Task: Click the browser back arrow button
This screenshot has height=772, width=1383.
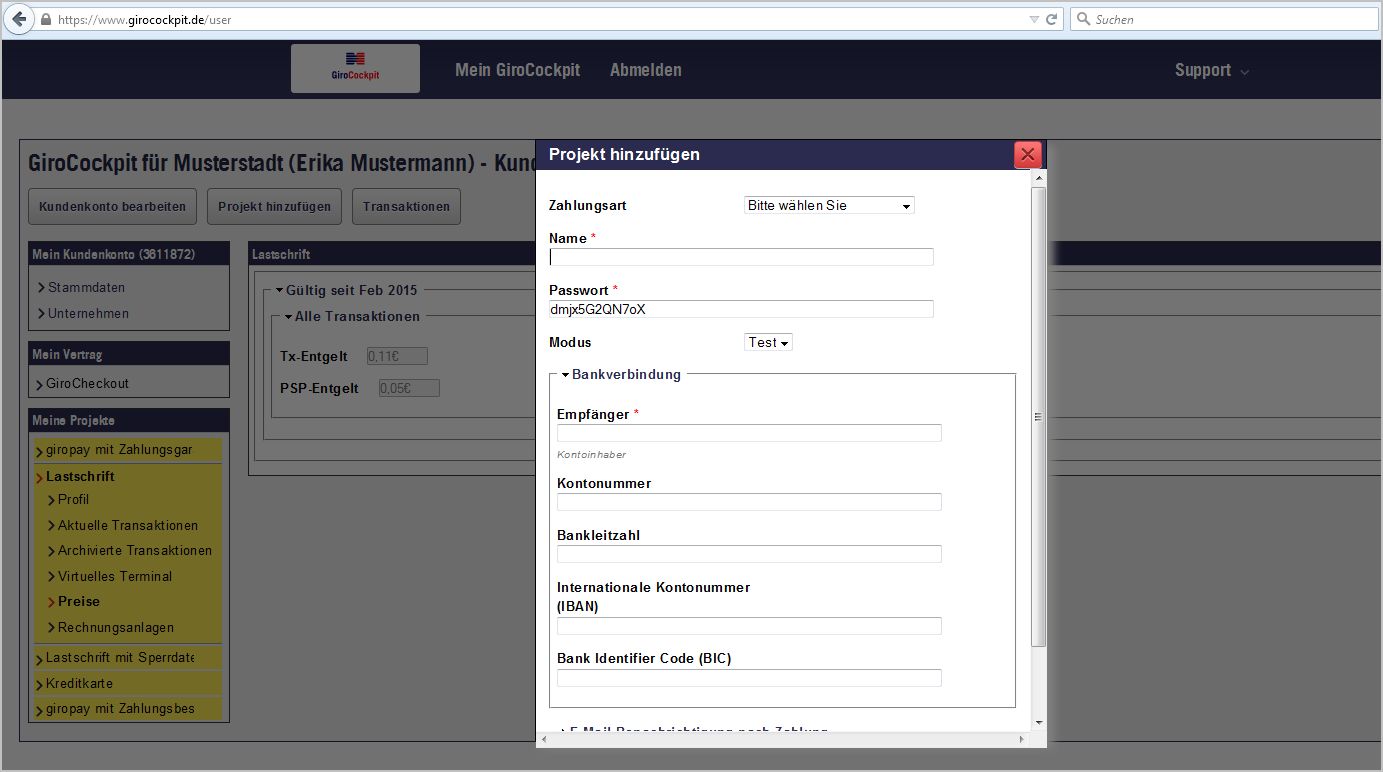Action: (19, 19)
